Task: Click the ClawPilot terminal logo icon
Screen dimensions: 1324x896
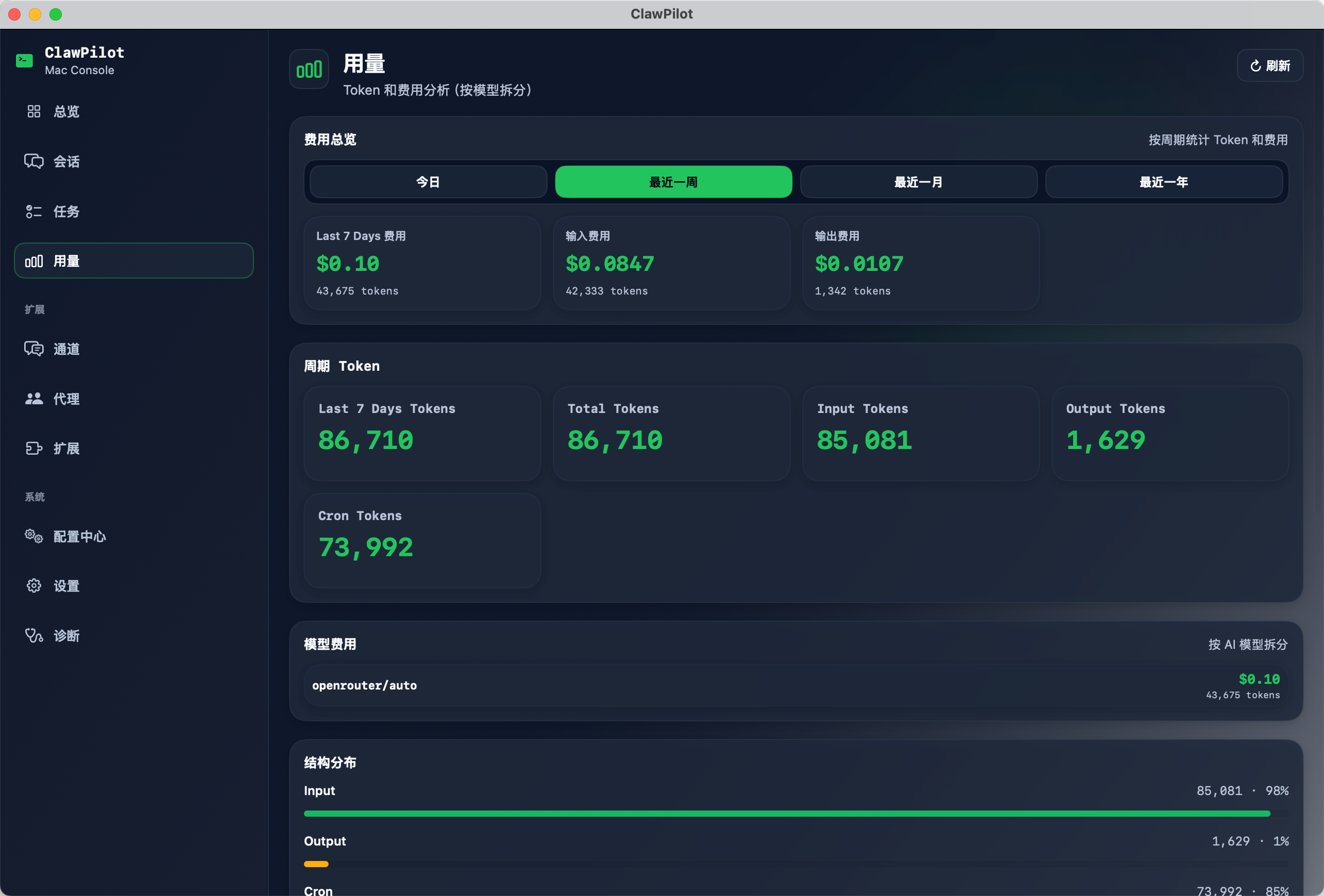Action: pos(24,59)
